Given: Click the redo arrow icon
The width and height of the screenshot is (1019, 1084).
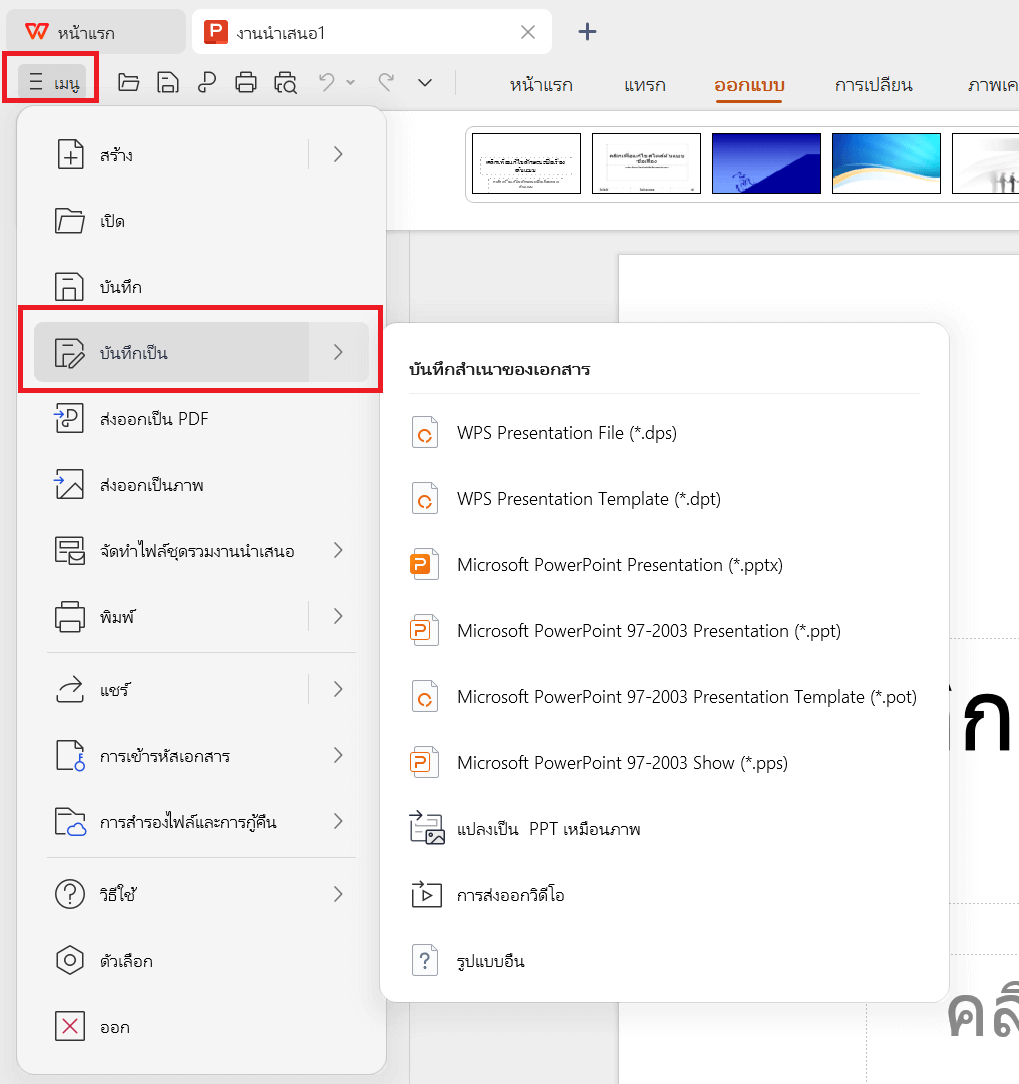Looking at the screenshot, I should tap(386, 82).
